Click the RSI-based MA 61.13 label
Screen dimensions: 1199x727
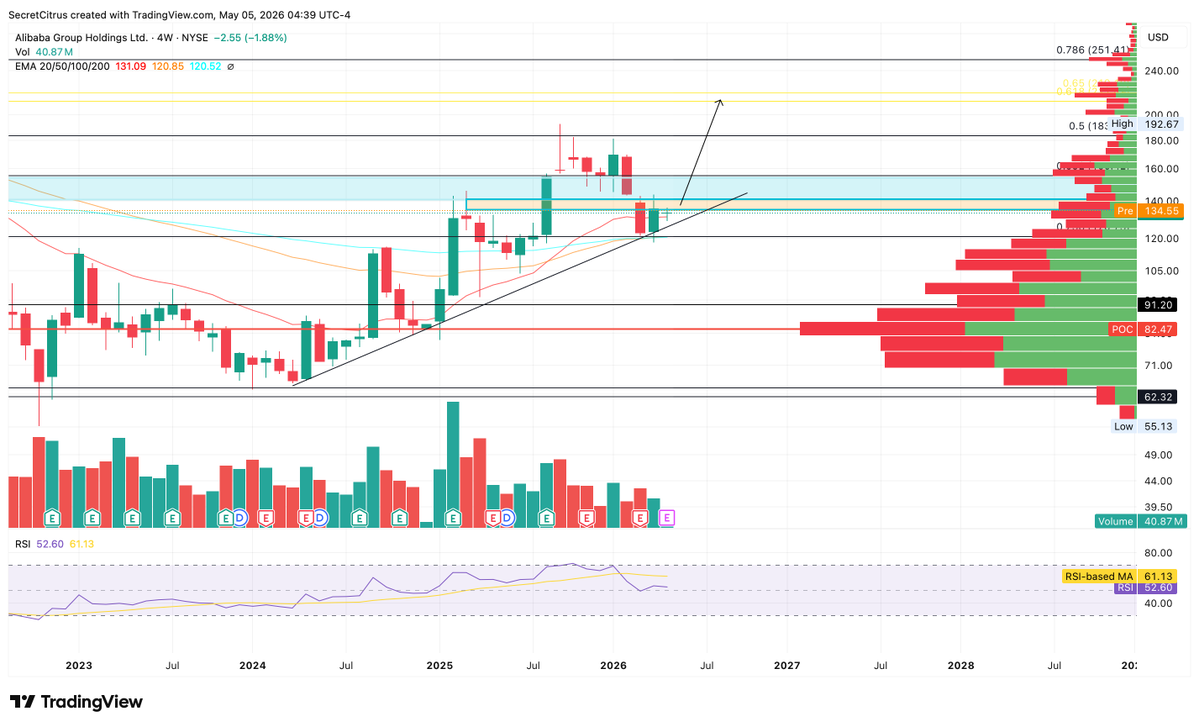tap(1119, 576)
